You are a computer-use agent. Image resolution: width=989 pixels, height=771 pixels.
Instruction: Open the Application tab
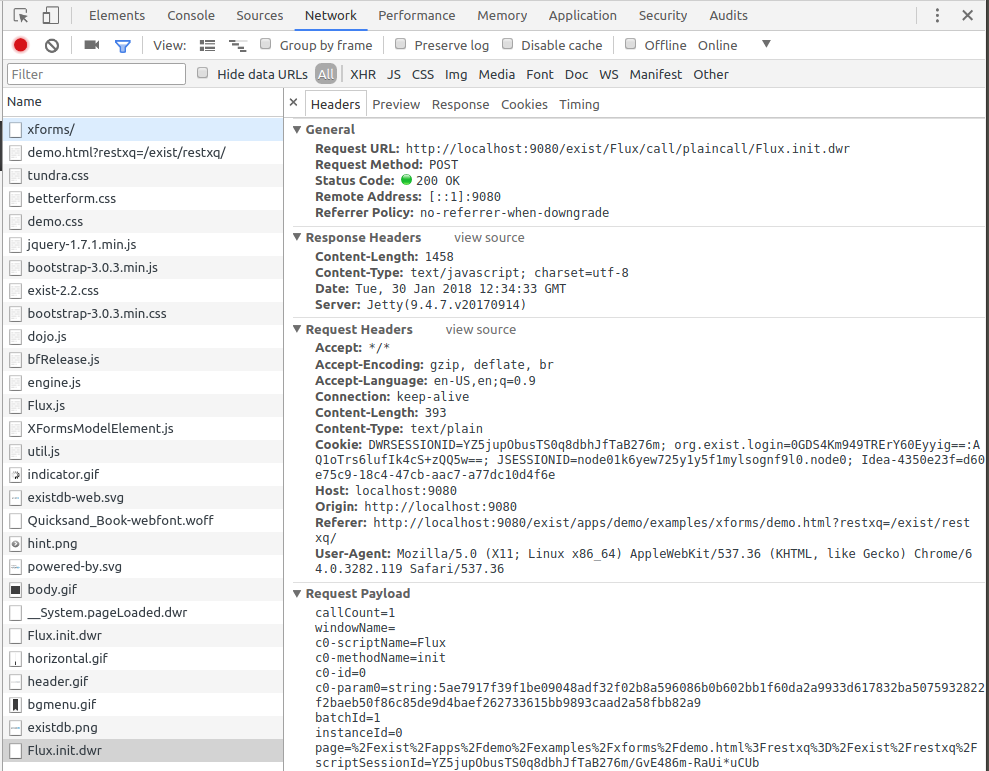583,15
